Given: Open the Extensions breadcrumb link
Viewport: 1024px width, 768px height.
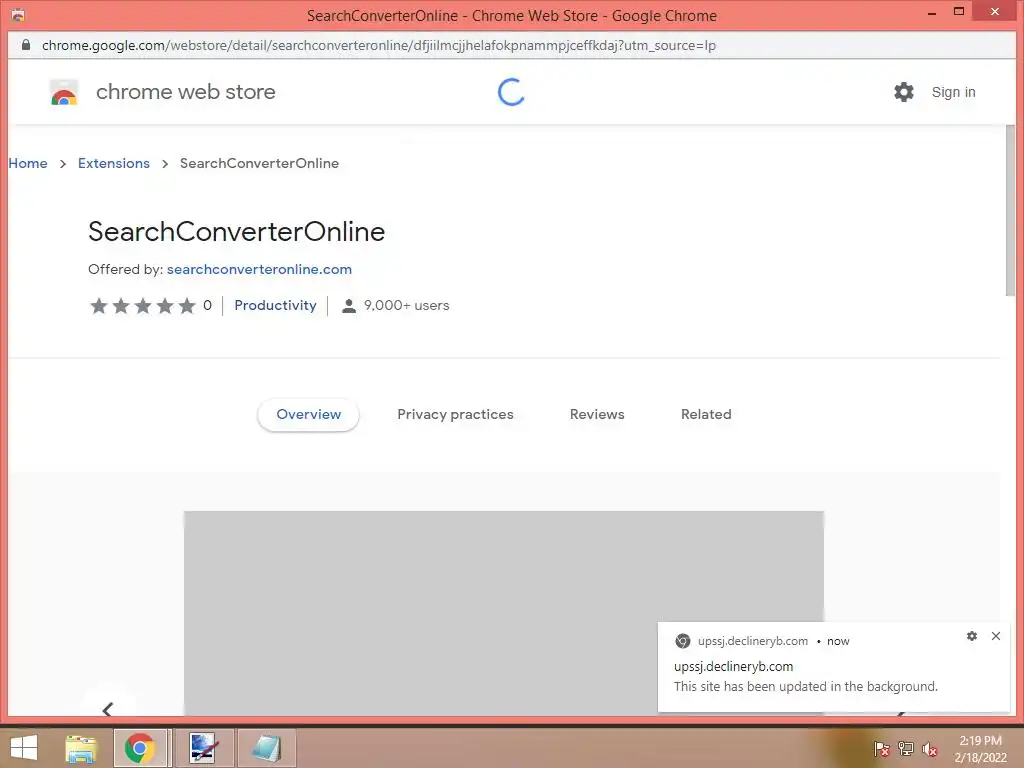Looking at the screenshot, I should tap(114, 163).
